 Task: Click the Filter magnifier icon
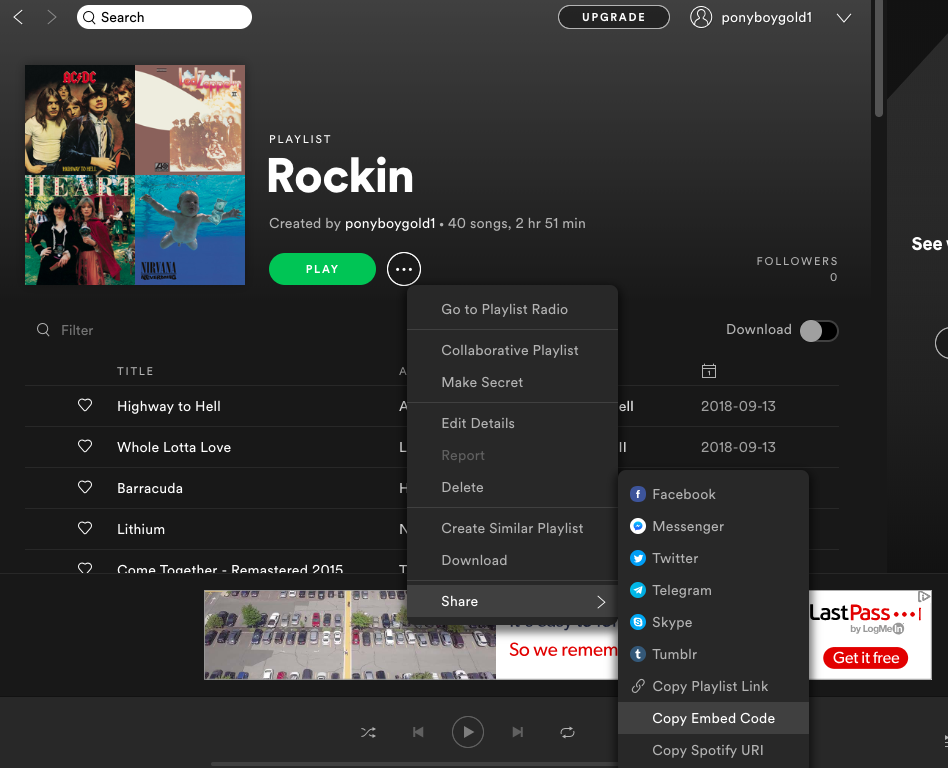(43, 330)
